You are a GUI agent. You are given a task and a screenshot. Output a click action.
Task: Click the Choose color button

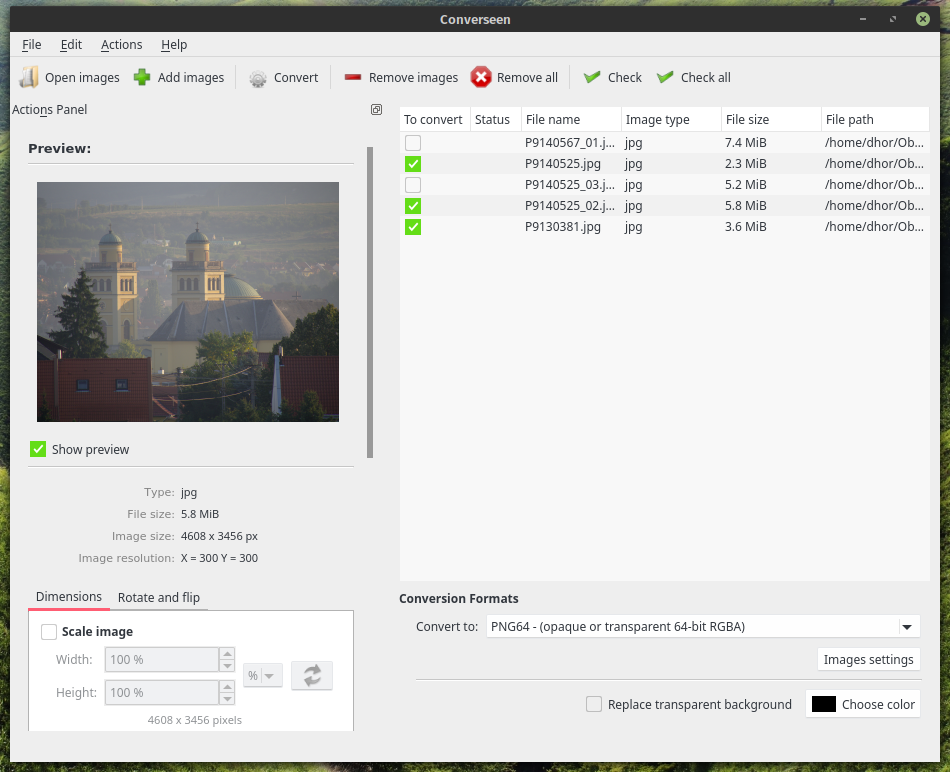[x=863, y=704]
